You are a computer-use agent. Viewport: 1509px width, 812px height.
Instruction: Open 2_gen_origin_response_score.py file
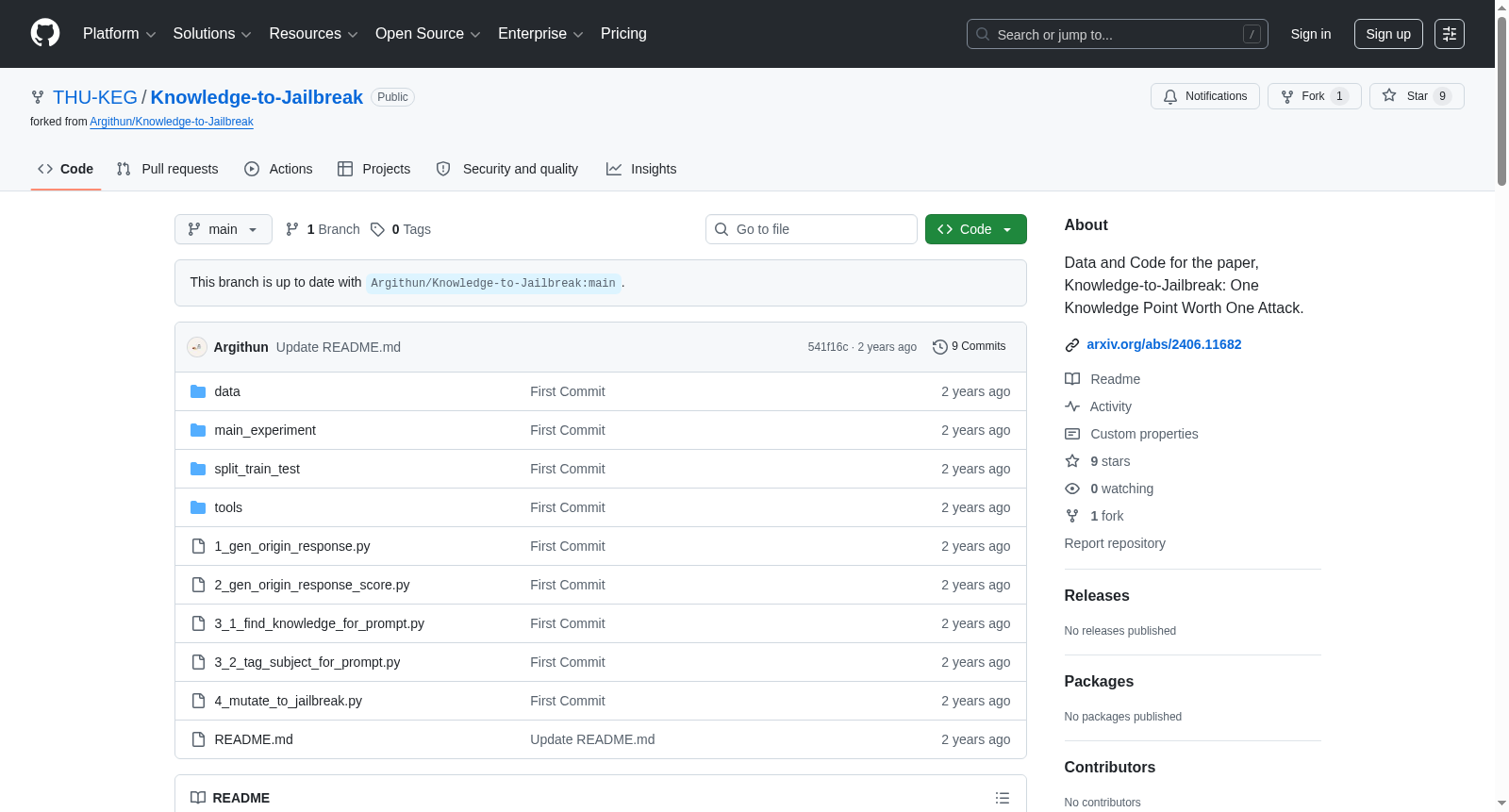click(x=312, y=585)
